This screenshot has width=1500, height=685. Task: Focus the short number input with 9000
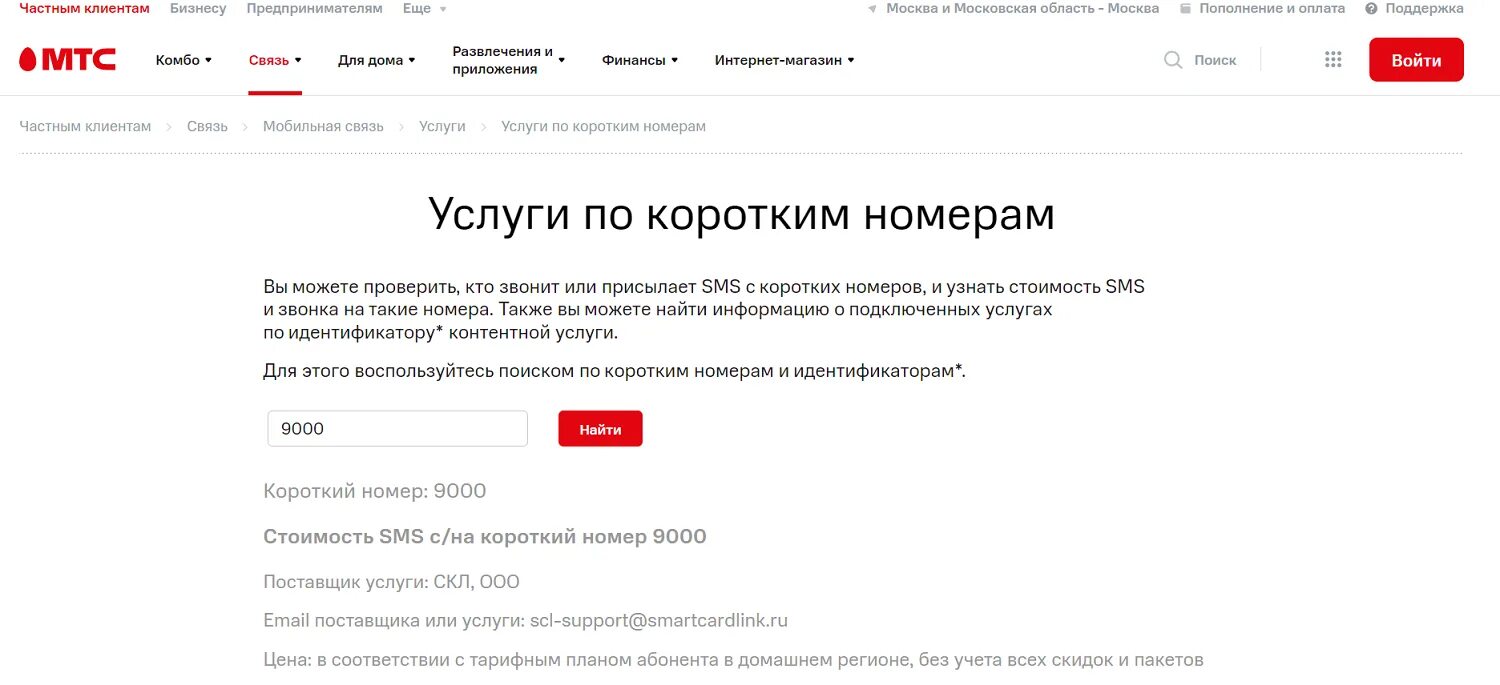[397, 429]
